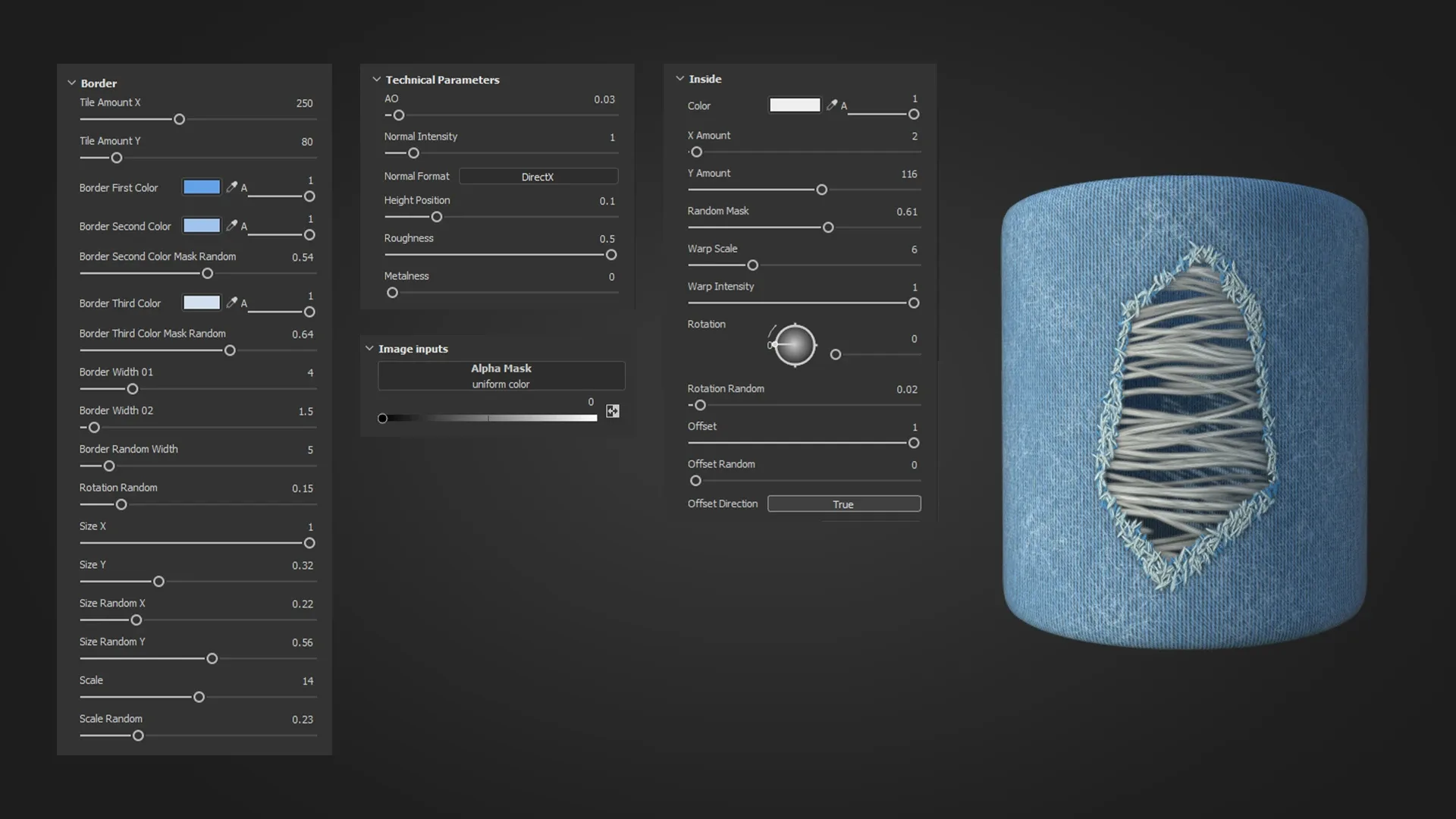The height and width of the screenshot is (819, 1456).
Task: Collapse the Border section
Action: [72, 83]
